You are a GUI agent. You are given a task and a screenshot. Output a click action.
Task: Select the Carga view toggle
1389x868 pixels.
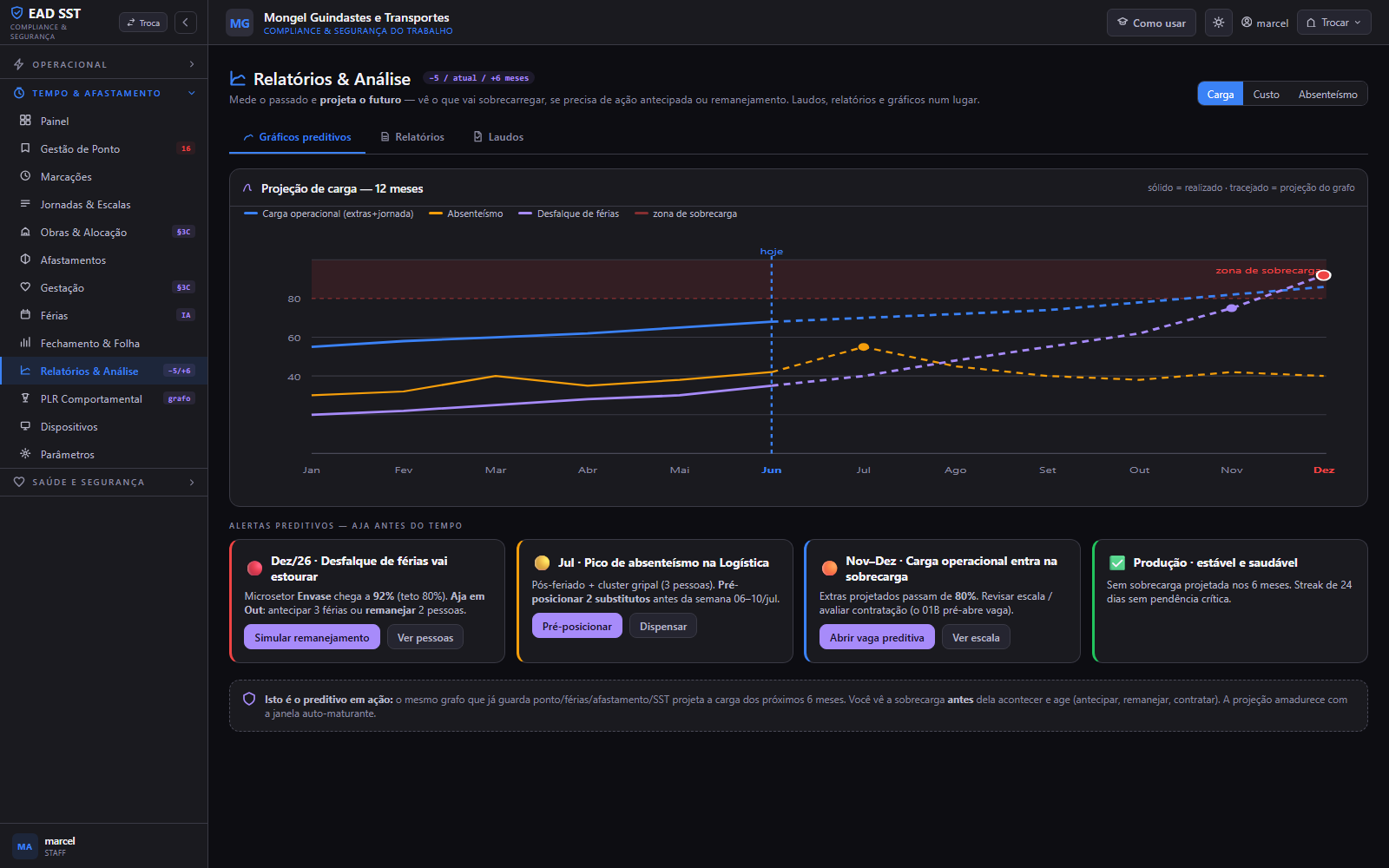tap(1221, 94)
